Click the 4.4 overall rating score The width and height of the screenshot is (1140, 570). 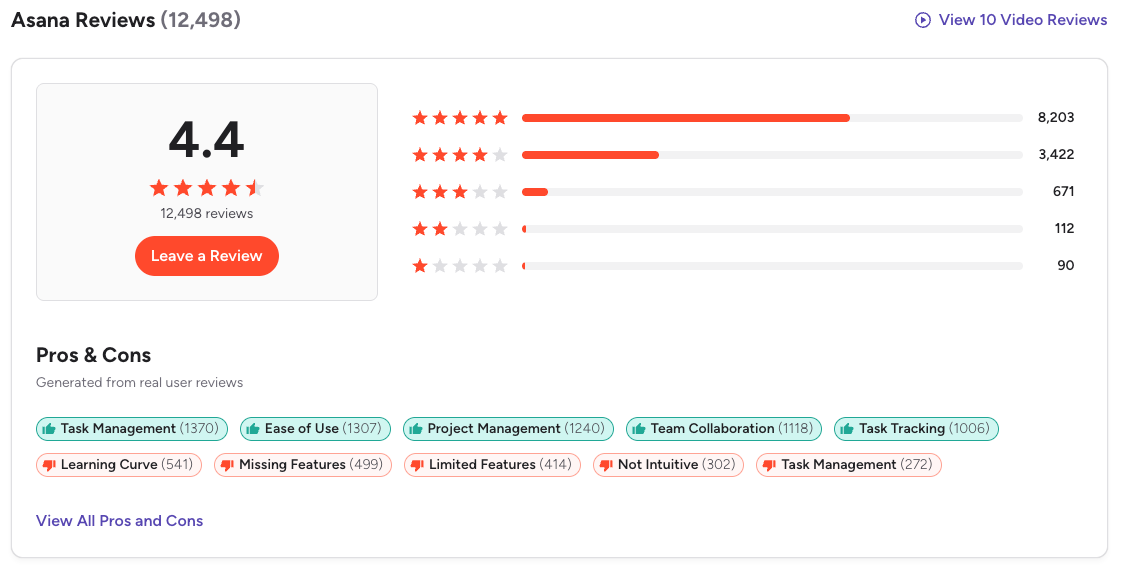[x=206, y=140]
